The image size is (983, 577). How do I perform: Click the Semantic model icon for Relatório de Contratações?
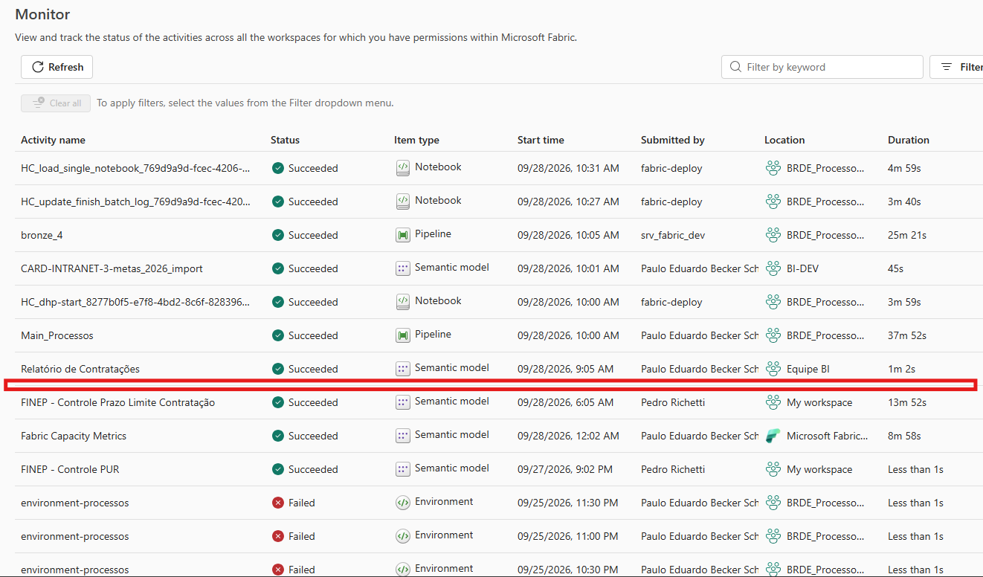coord(403,369)
